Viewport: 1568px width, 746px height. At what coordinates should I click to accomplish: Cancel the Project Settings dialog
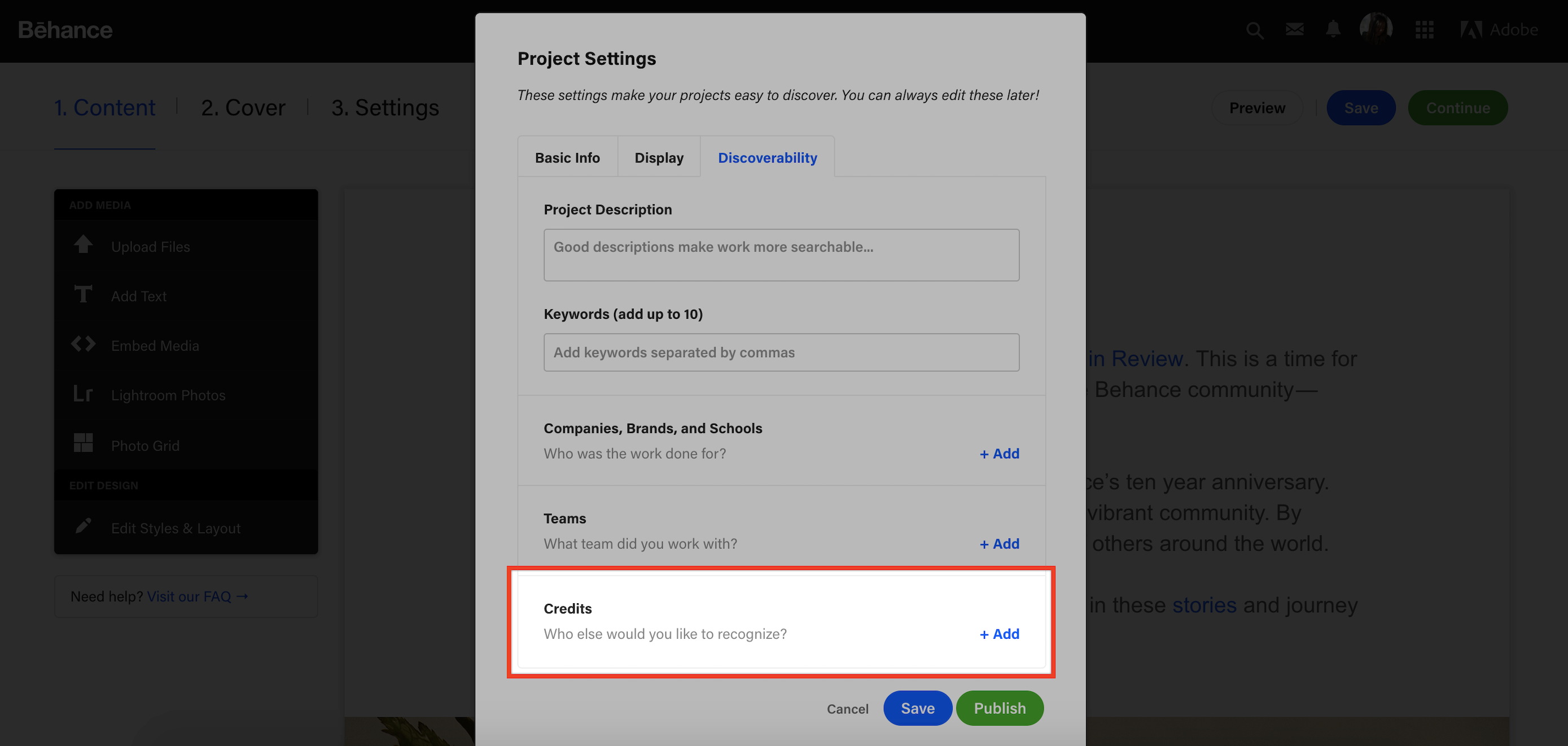[847, 709]
